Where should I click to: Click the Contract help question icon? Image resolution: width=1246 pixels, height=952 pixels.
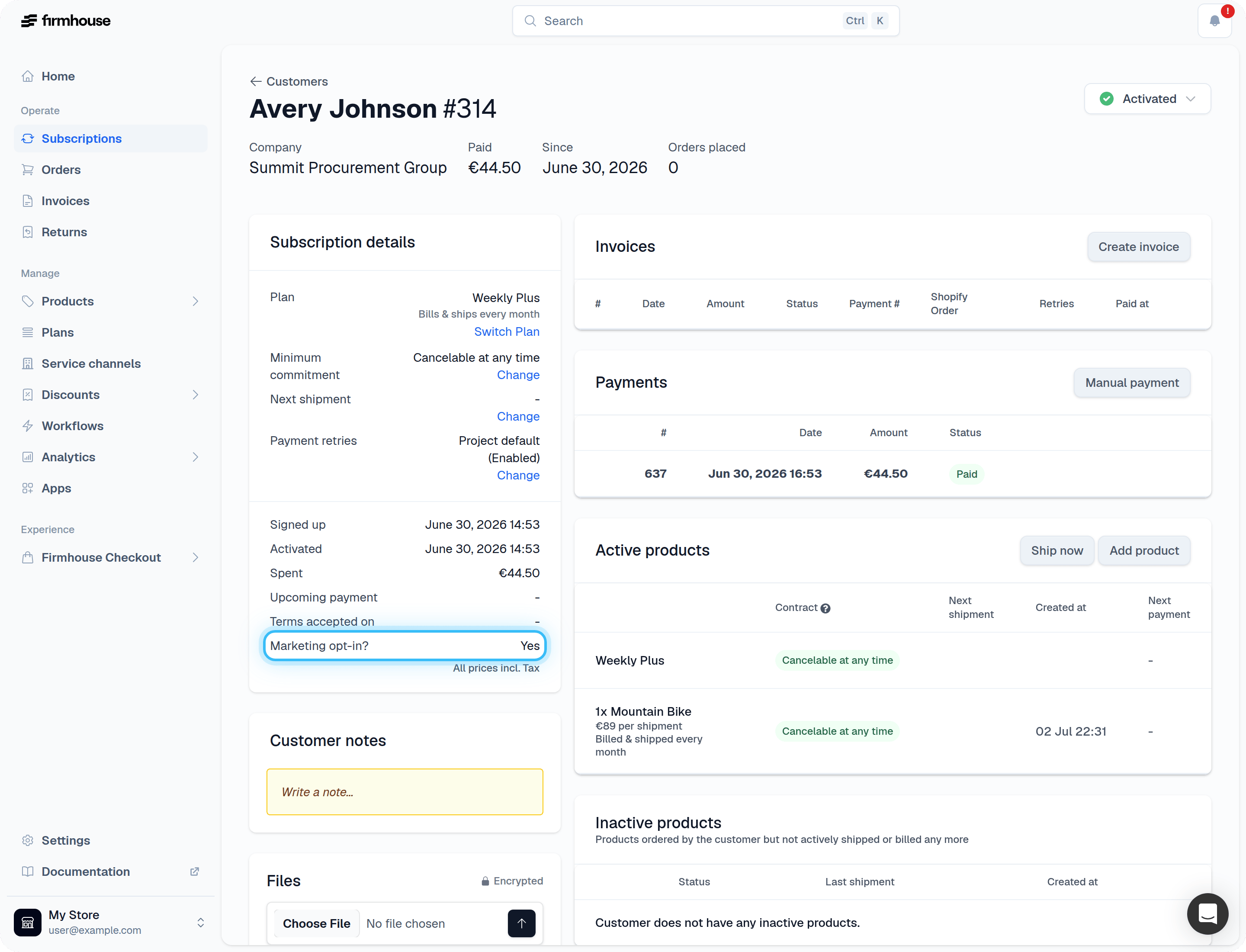point(825,608)
